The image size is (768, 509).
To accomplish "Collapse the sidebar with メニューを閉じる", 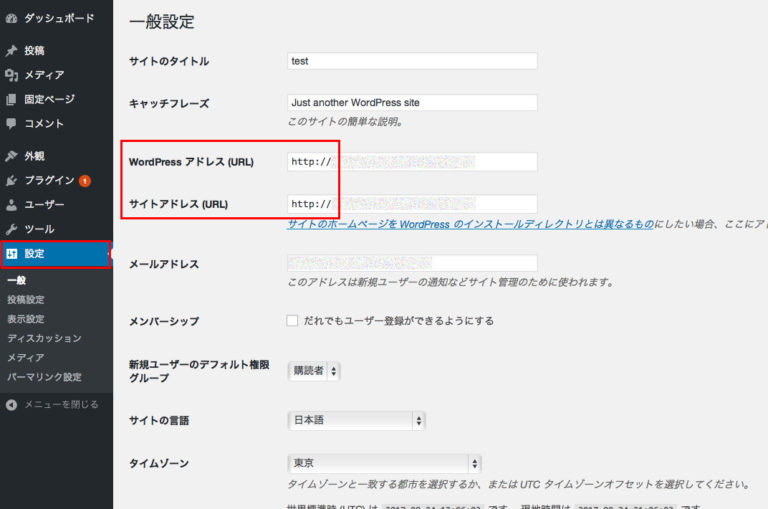I will [53, 405].
